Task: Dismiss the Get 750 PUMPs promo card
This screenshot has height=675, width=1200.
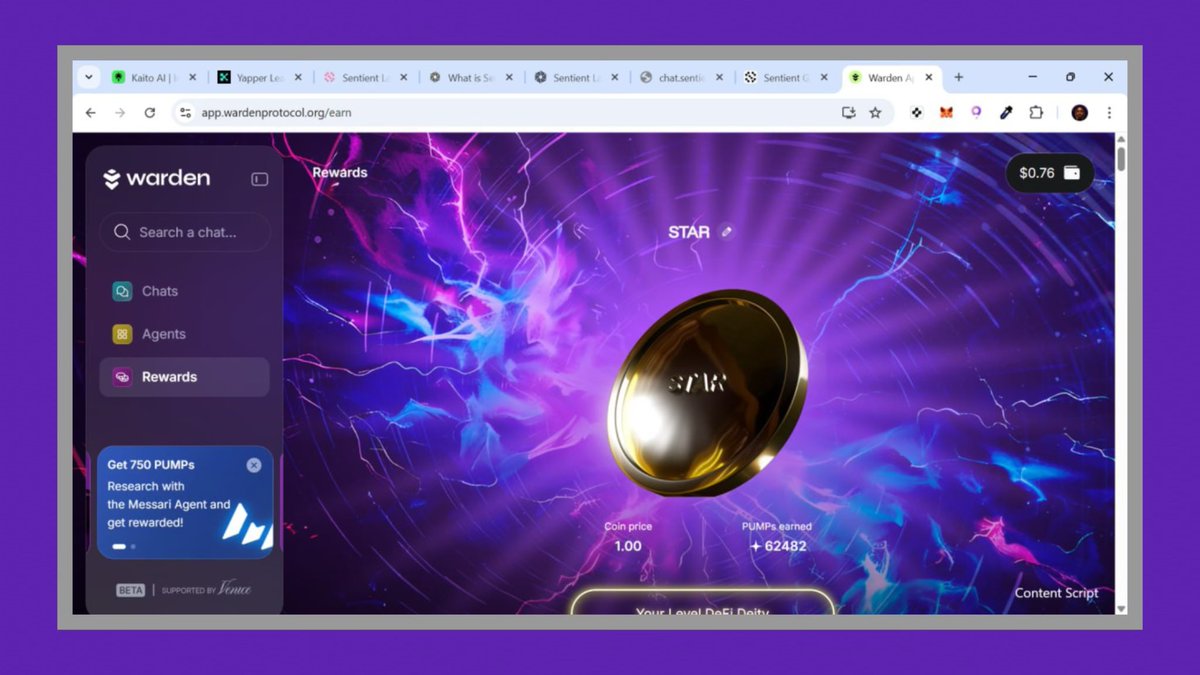Action: [x=254, y=465]
